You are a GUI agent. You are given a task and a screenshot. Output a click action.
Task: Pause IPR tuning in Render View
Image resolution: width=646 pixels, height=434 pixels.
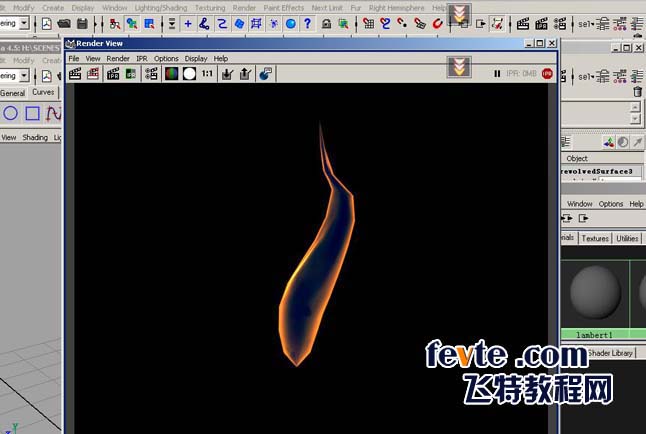497,74
